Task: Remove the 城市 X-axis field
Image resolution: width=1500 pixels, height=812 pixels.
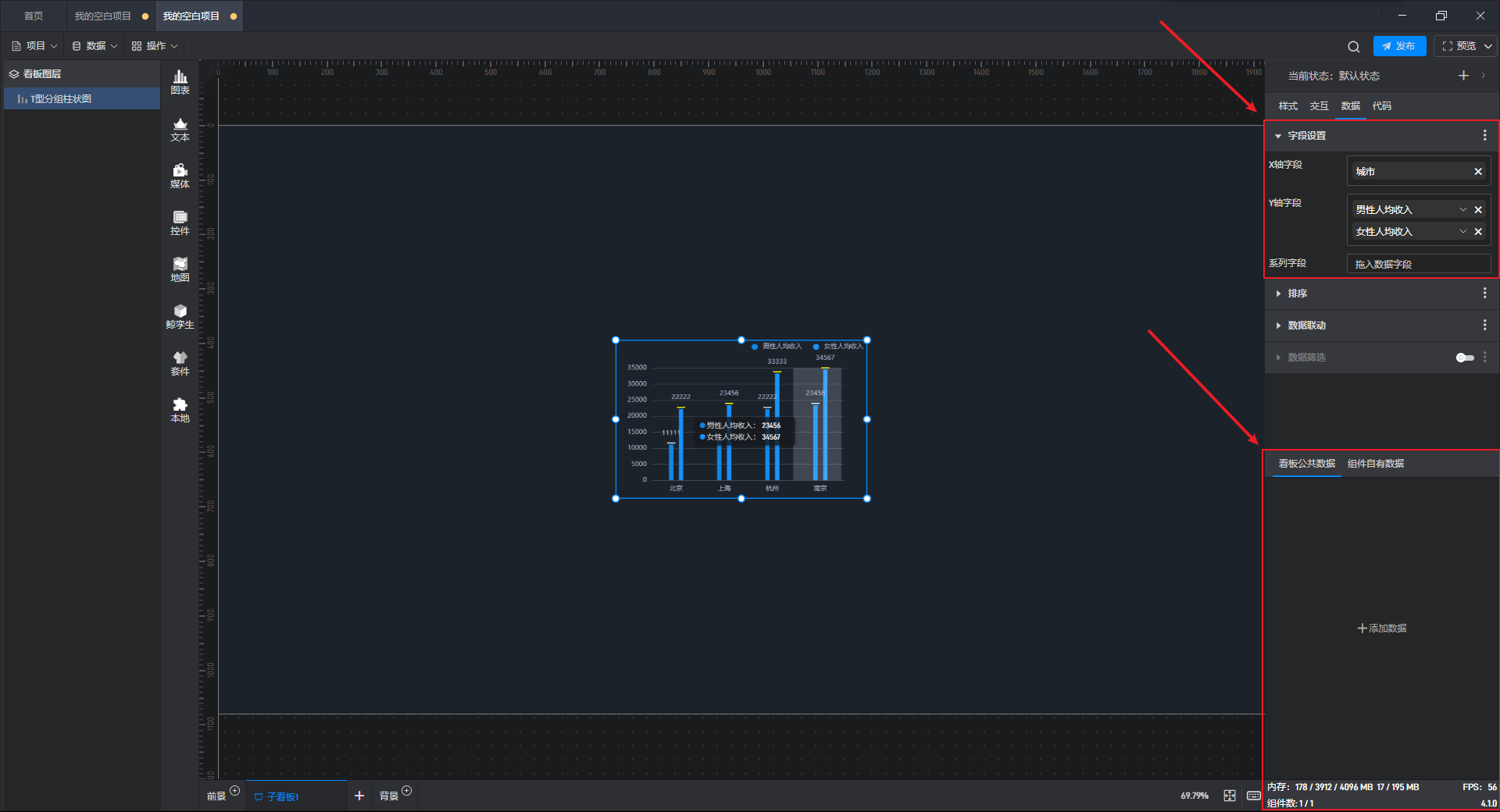Action: 1478,172
